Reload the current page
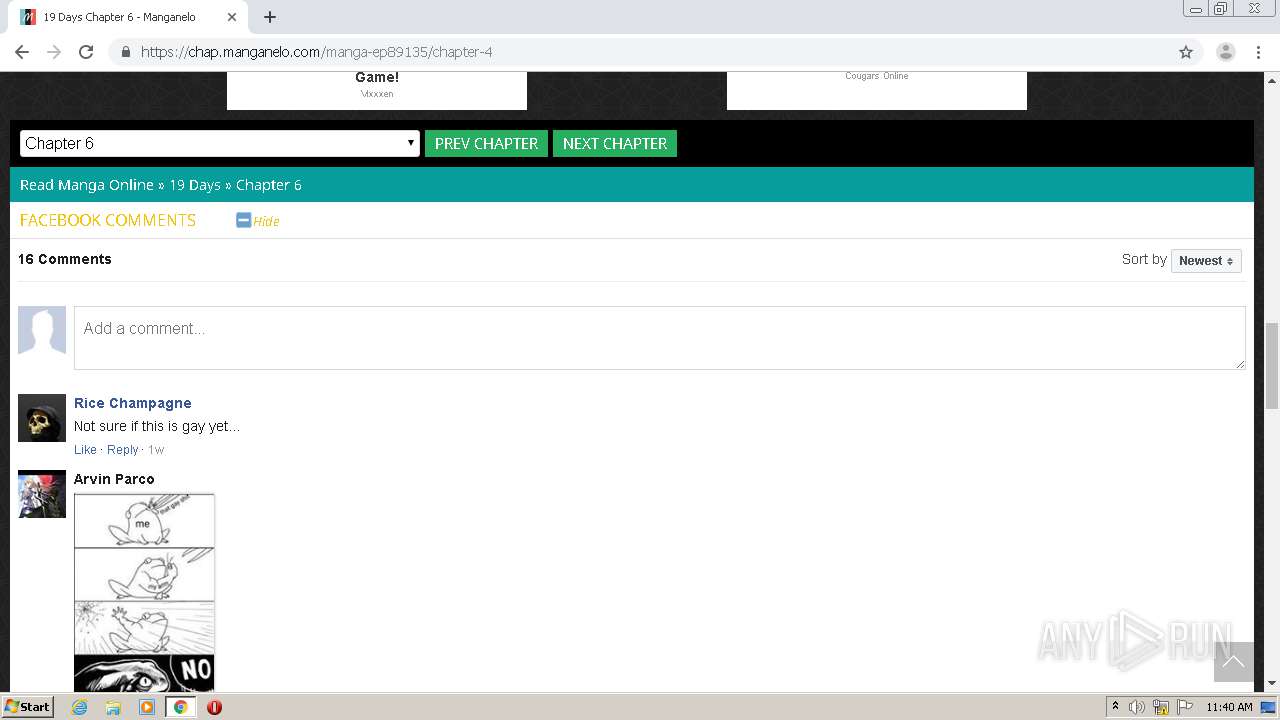 [86, 52]
